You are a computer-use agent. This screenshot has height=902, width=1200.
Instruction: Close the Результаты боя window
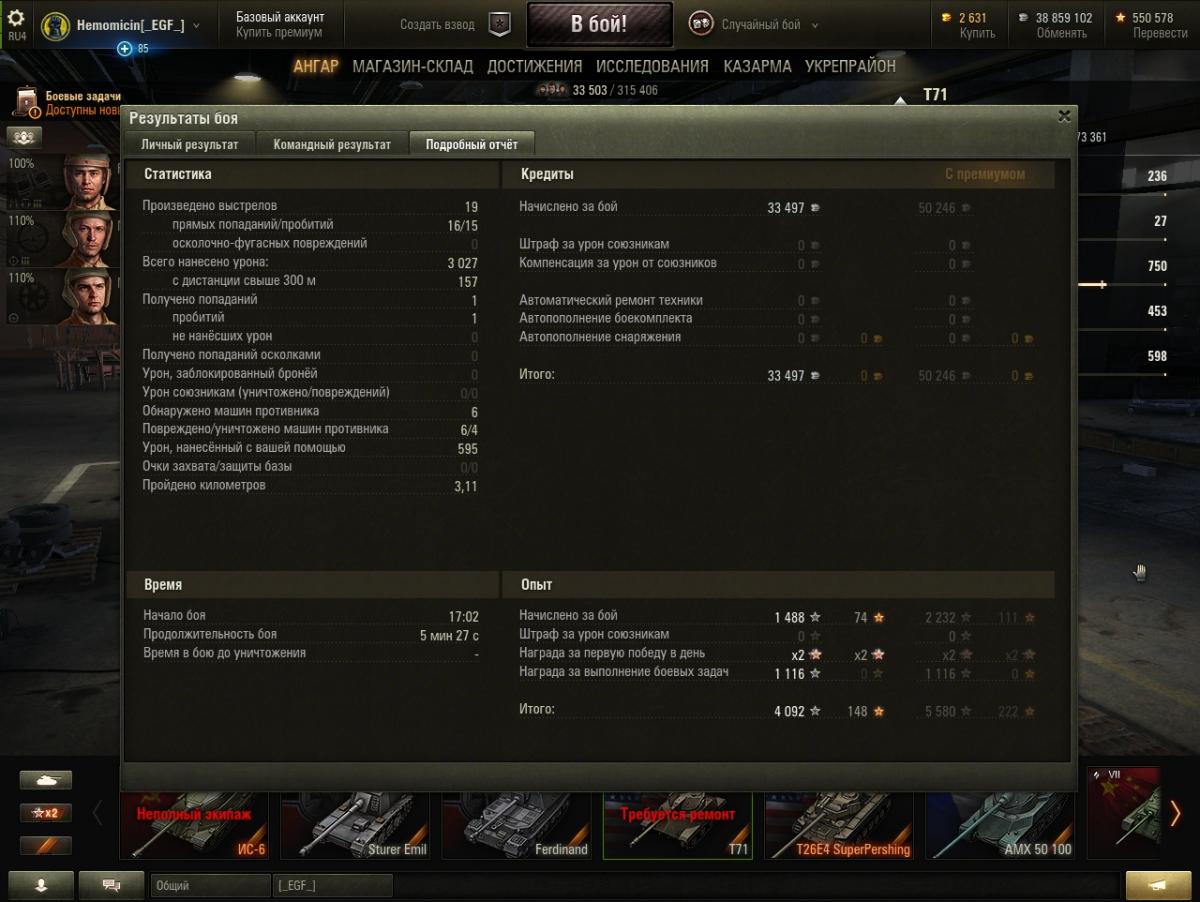[1064, 116]
